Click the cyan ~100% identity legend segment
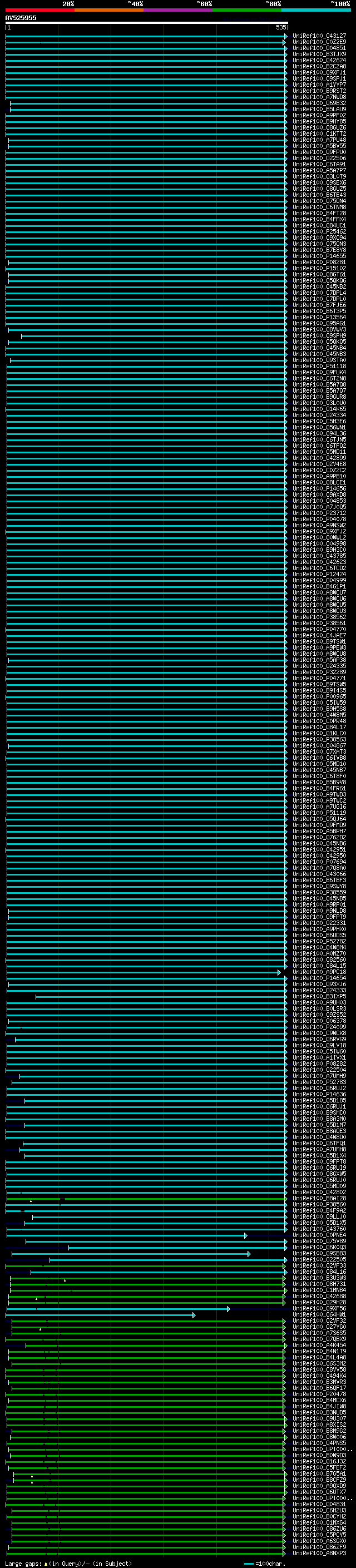This screenshot has width=356, height=1568. 316,10
